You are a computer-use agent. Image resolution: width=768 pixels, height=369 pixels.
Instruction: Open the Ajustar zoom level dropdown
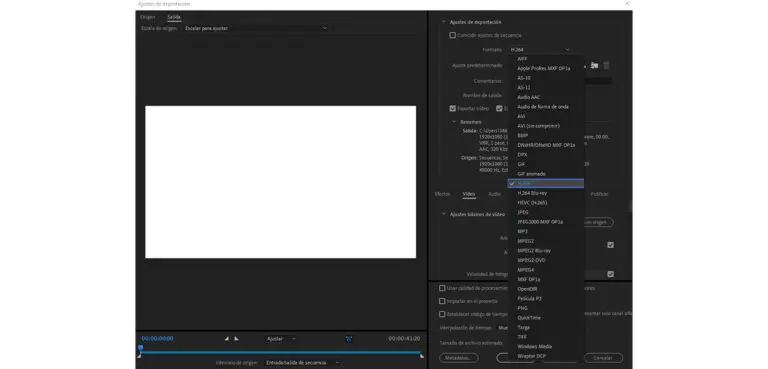[280, 339]
